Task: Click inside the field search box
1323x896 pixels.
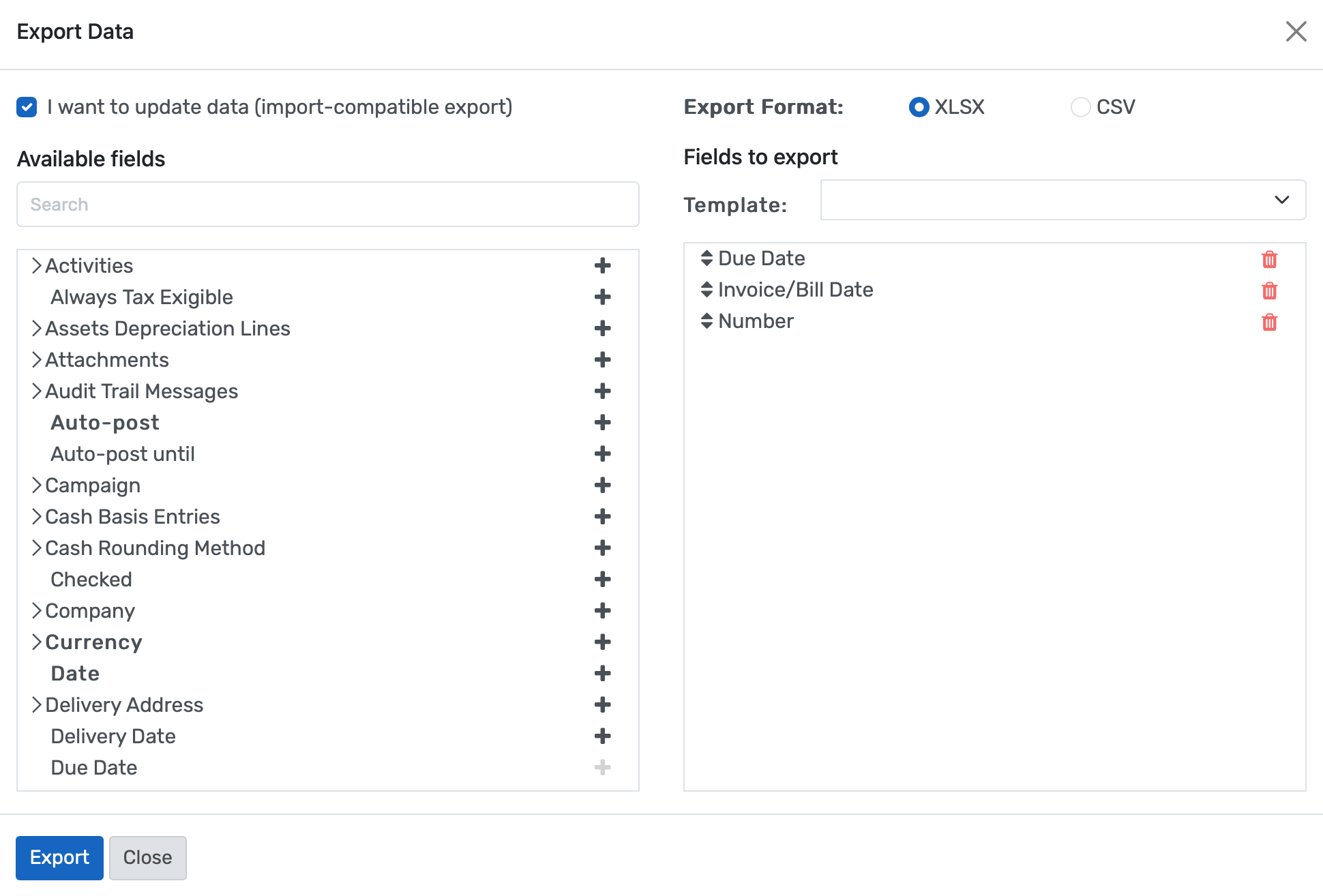Action: pos(327,204)
